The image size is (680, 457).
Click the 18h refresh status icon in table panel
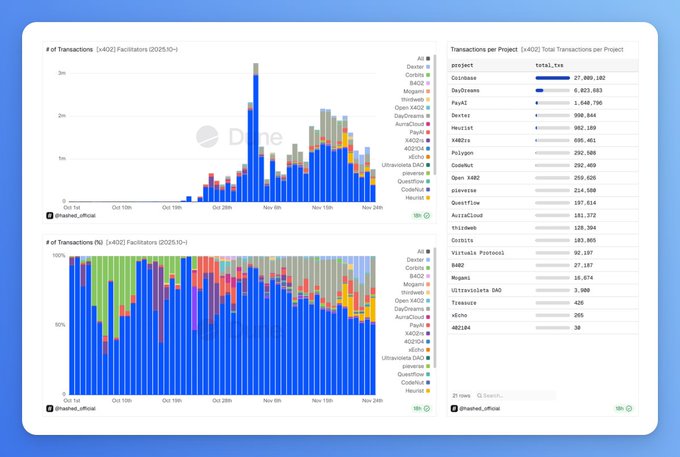pyautogui.click(x=629, y=409)
